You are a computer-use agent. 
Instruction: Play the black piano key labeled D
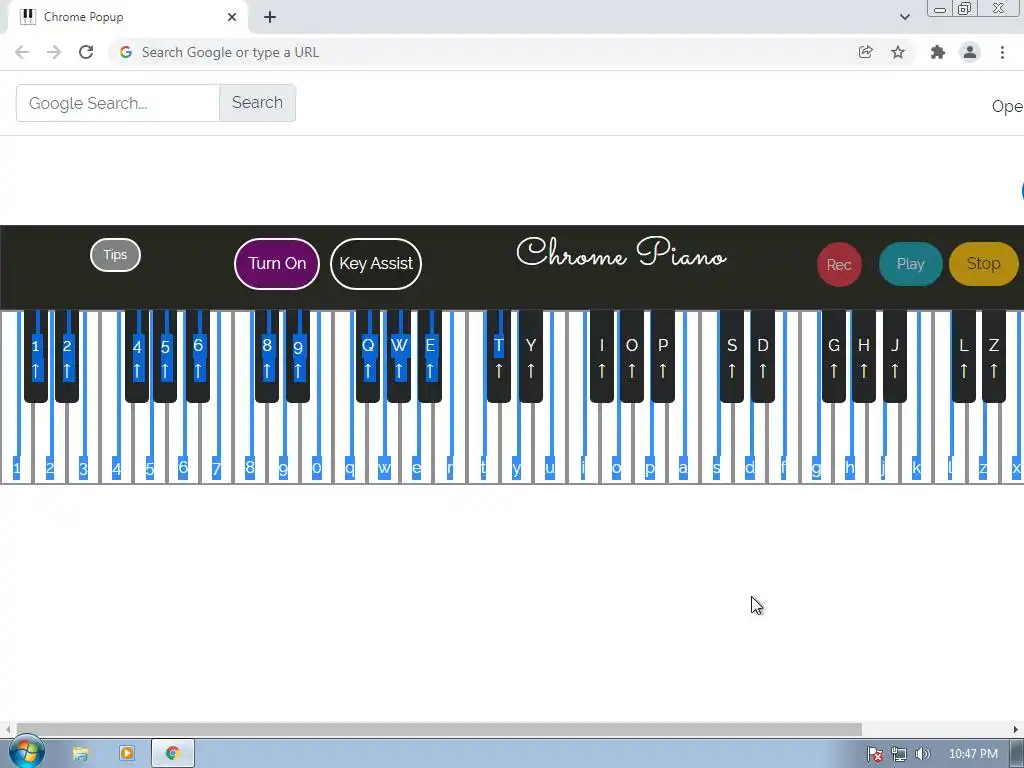click(x=763, y=356)
